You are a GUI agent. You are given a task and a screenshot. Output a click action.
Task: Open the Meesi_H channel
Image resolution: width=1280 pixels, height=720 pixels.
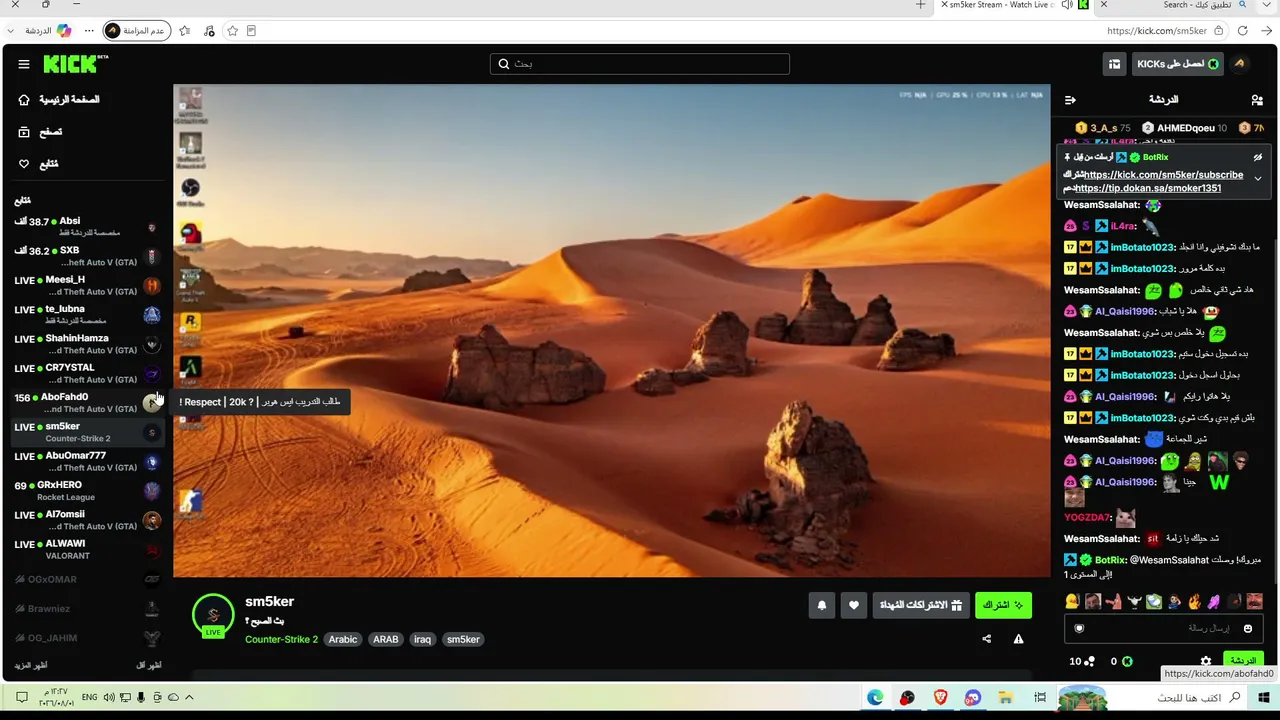pos(87,285)
